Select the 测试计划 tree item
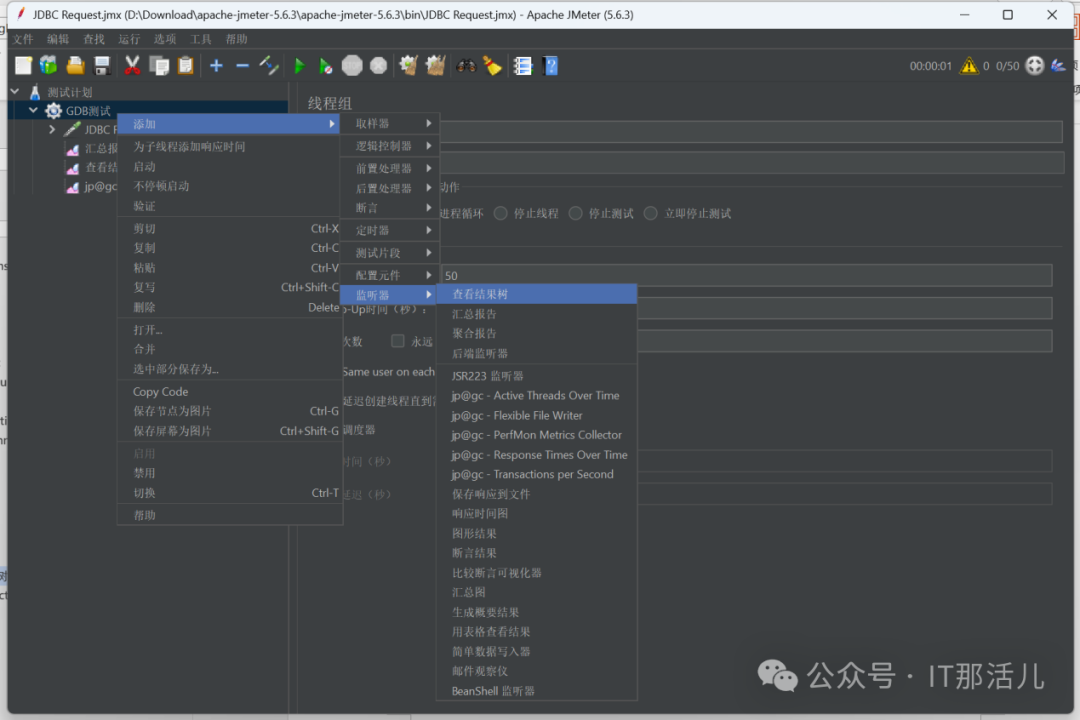 pos(70,92)
